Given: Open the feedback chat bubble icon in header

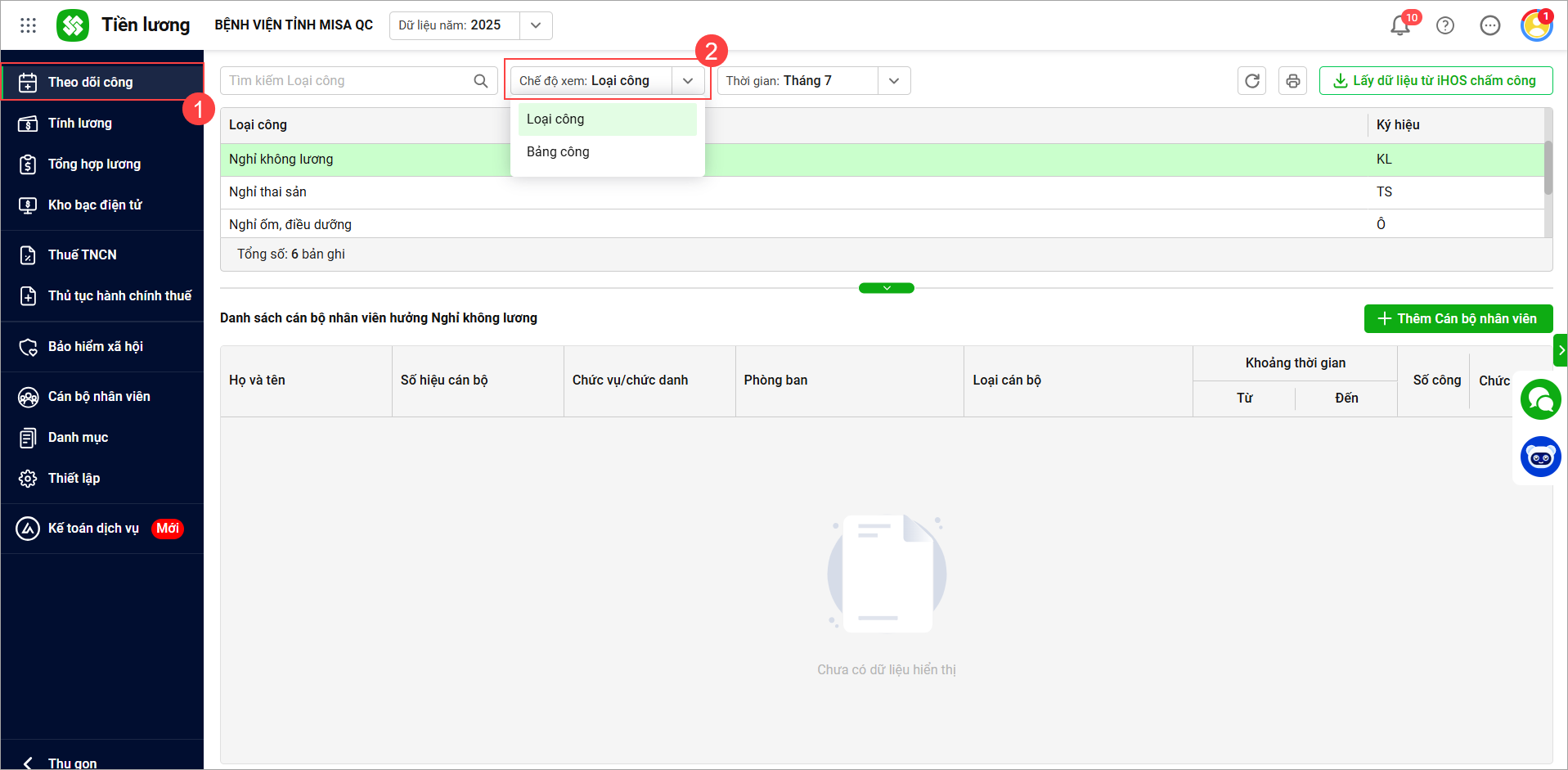Looking at the screenshot, I should click(x=1490, y=25).
